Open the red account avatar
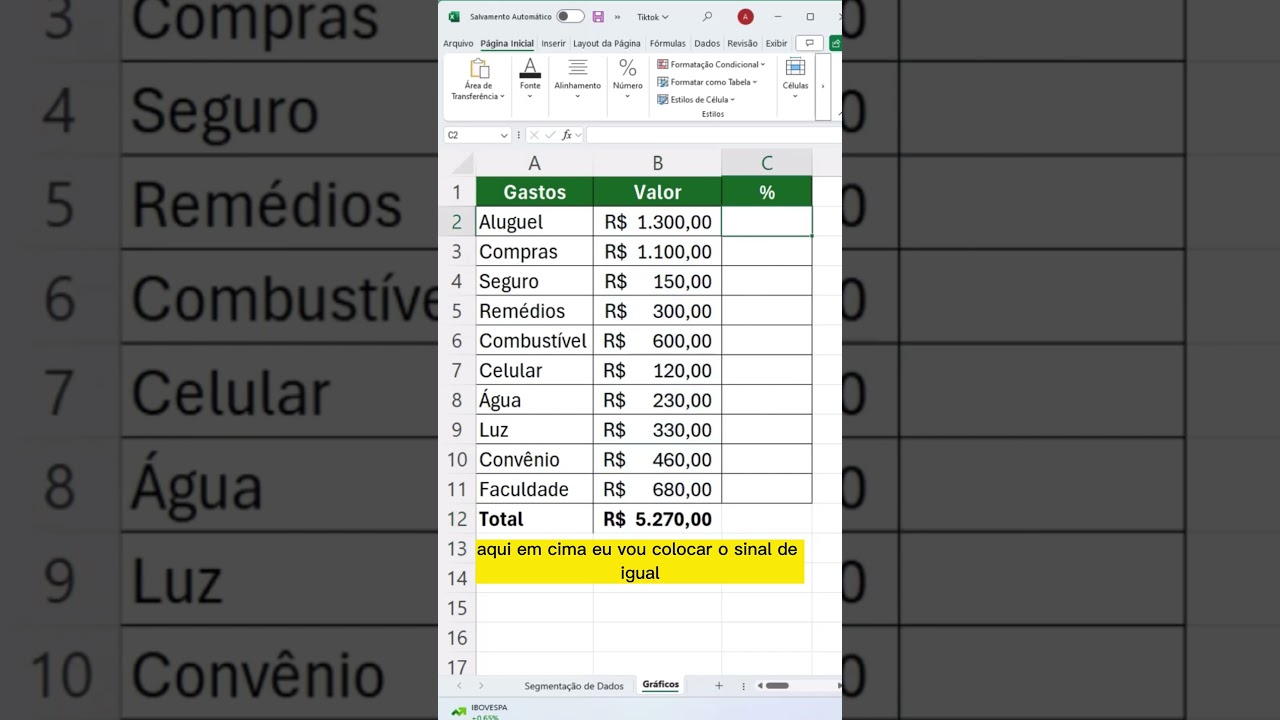Image resolution: width=1280 pixels, height=720 pixels. click(x=745, y=17)
